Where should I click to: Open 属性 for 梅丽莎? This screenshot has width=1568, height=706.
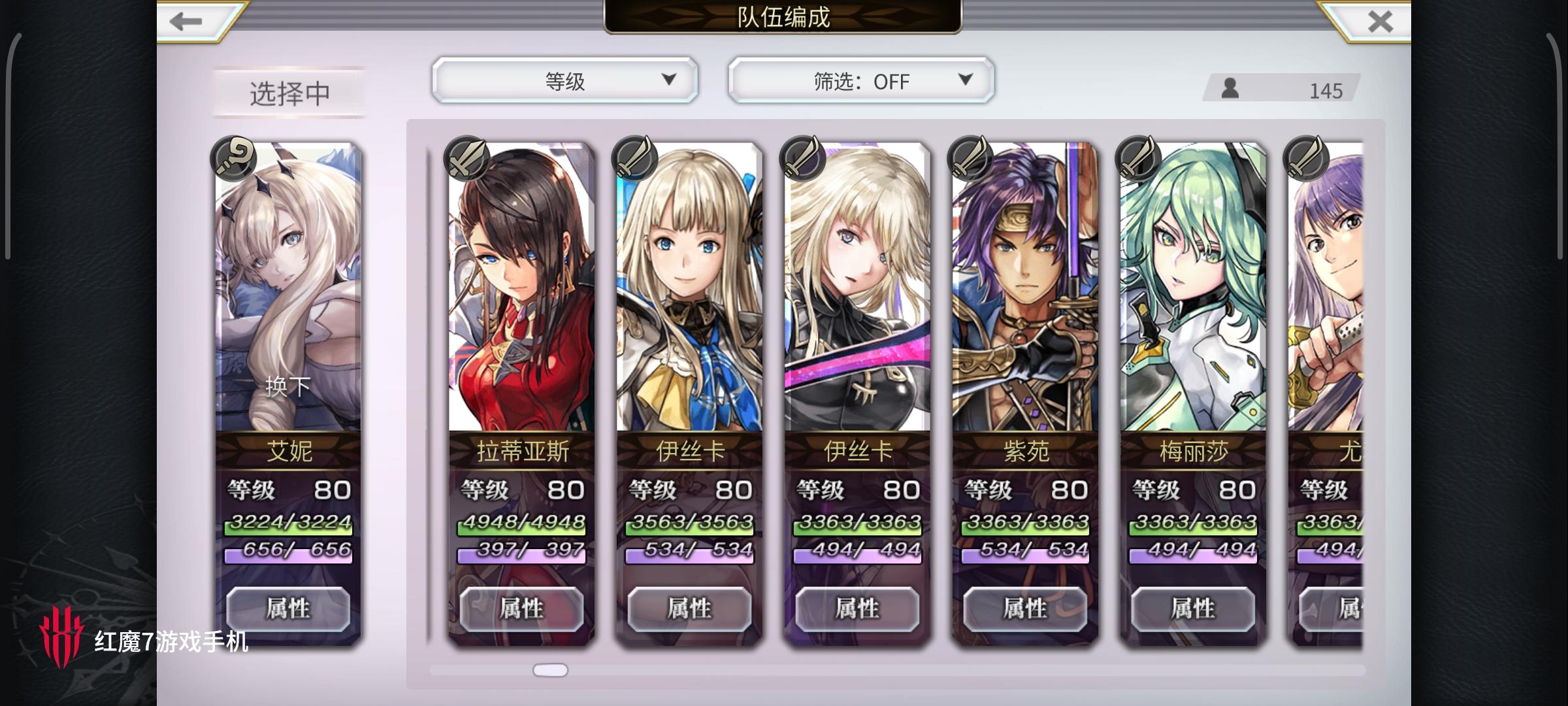point(1193,609)
